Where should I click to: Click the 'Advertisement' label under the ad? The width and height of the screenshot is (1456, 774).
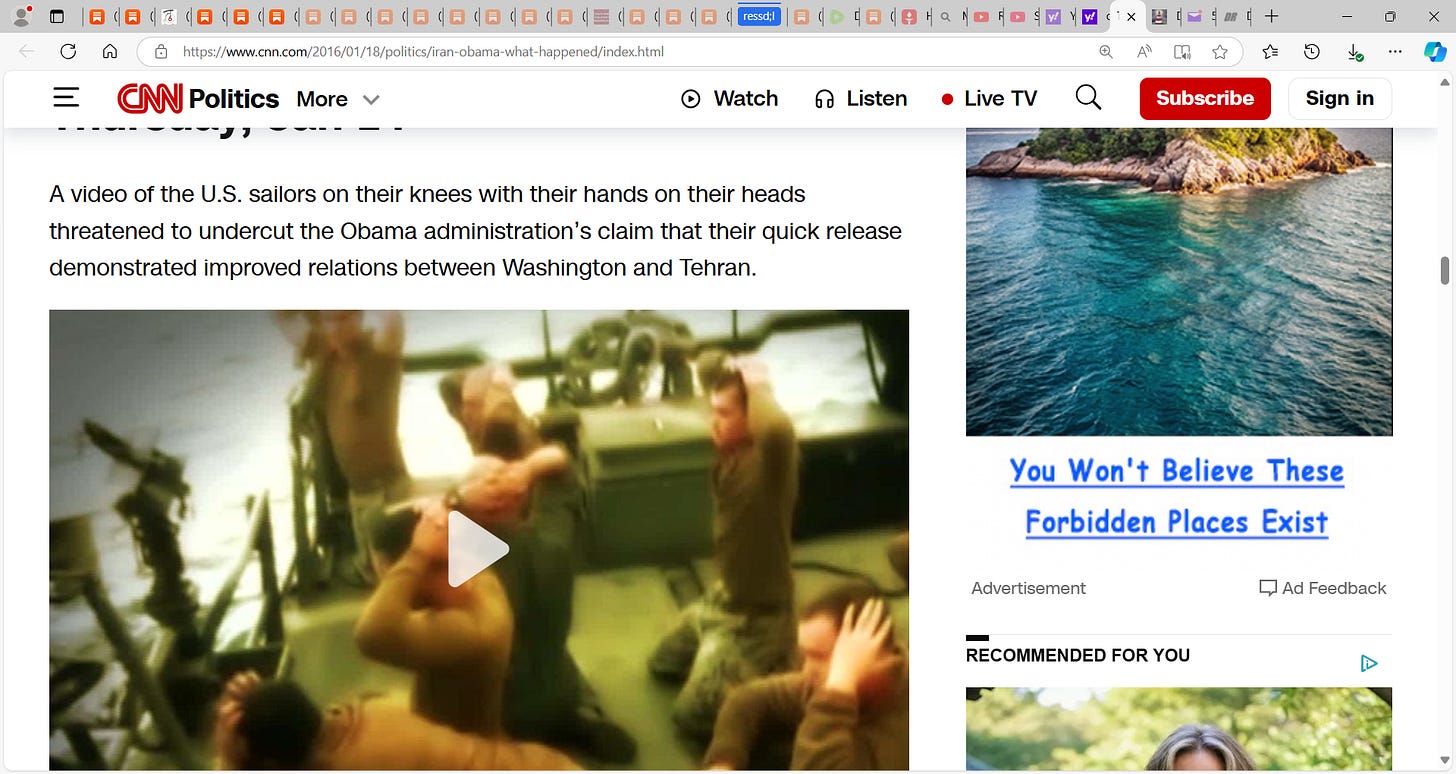[x=1028, y=588]
